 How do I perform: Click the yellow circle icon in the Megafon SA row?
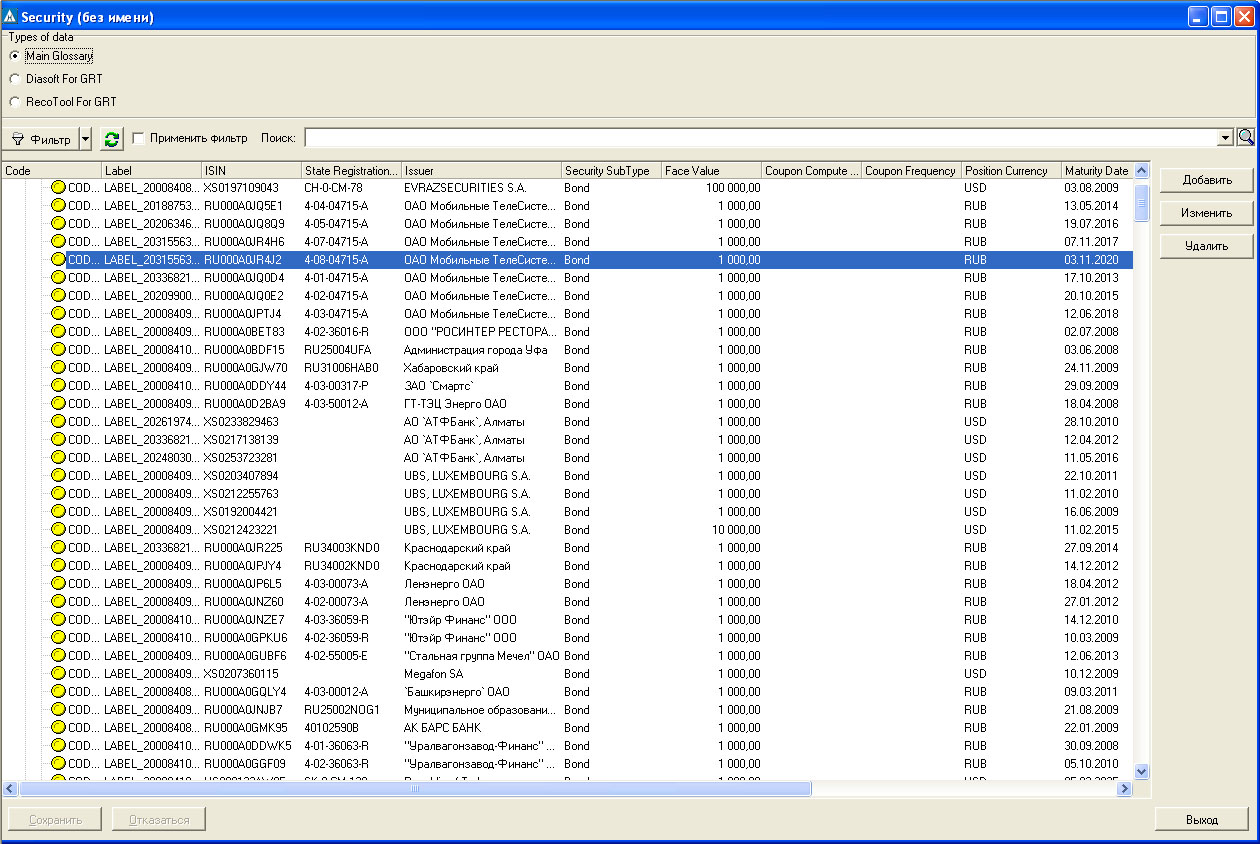(58, 674)
